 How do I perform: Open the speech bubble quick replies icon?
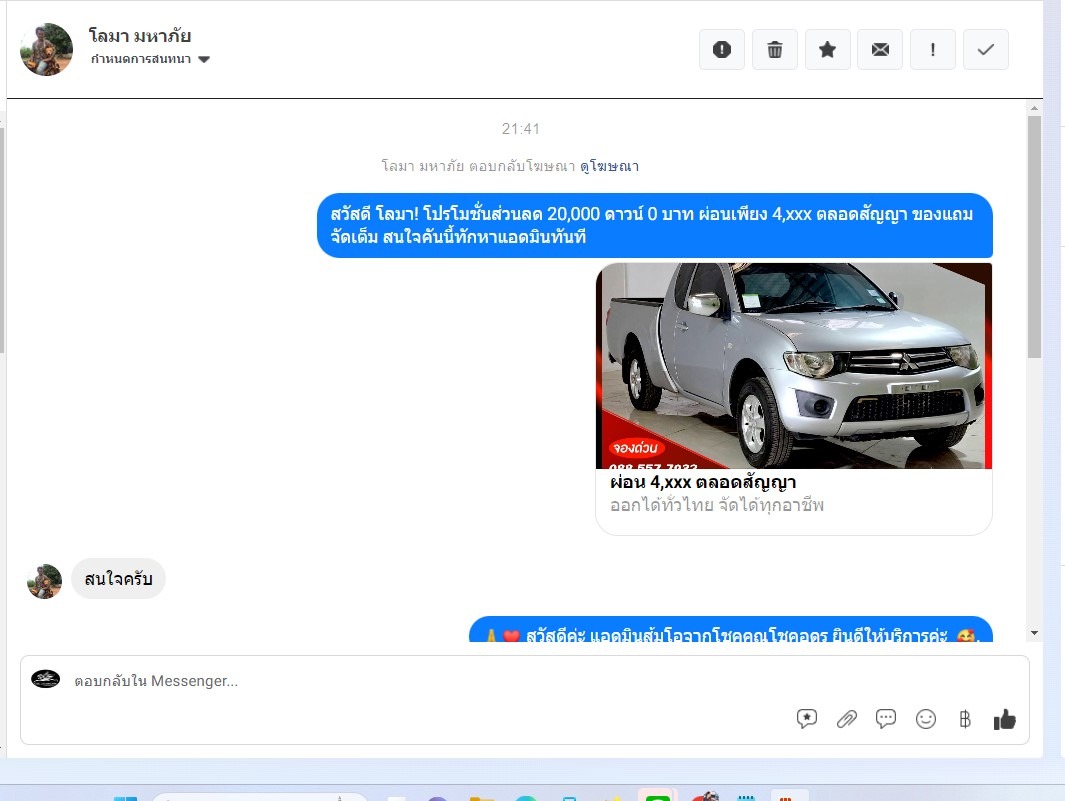(886, 718)
